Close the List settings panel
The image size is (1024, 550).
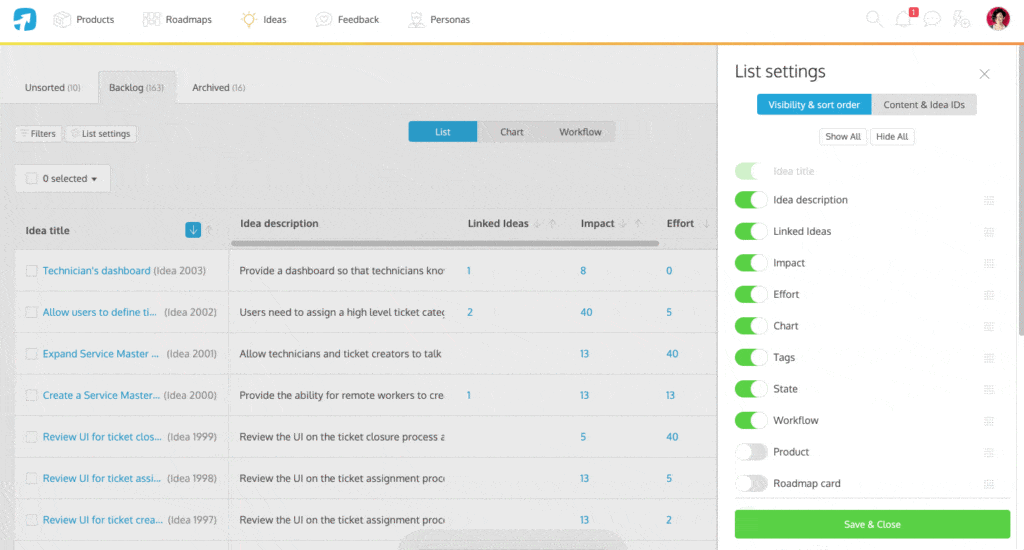[x=984, y=74]
